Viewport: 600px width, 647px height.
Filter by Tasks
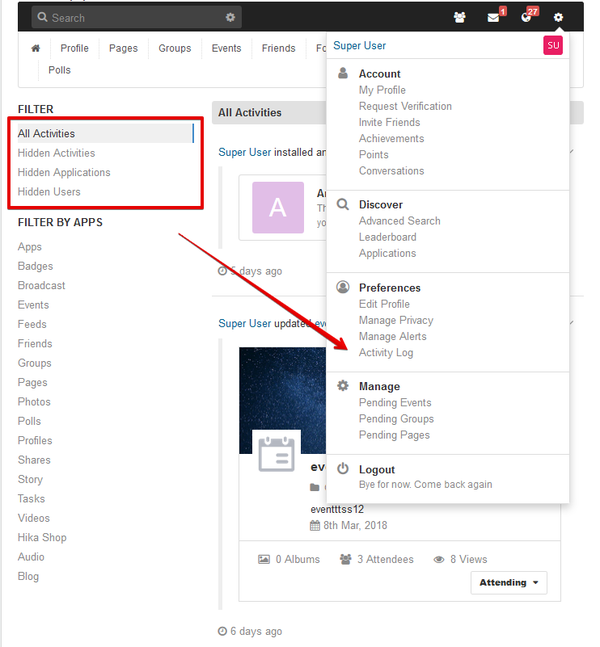tap(31, 499)
